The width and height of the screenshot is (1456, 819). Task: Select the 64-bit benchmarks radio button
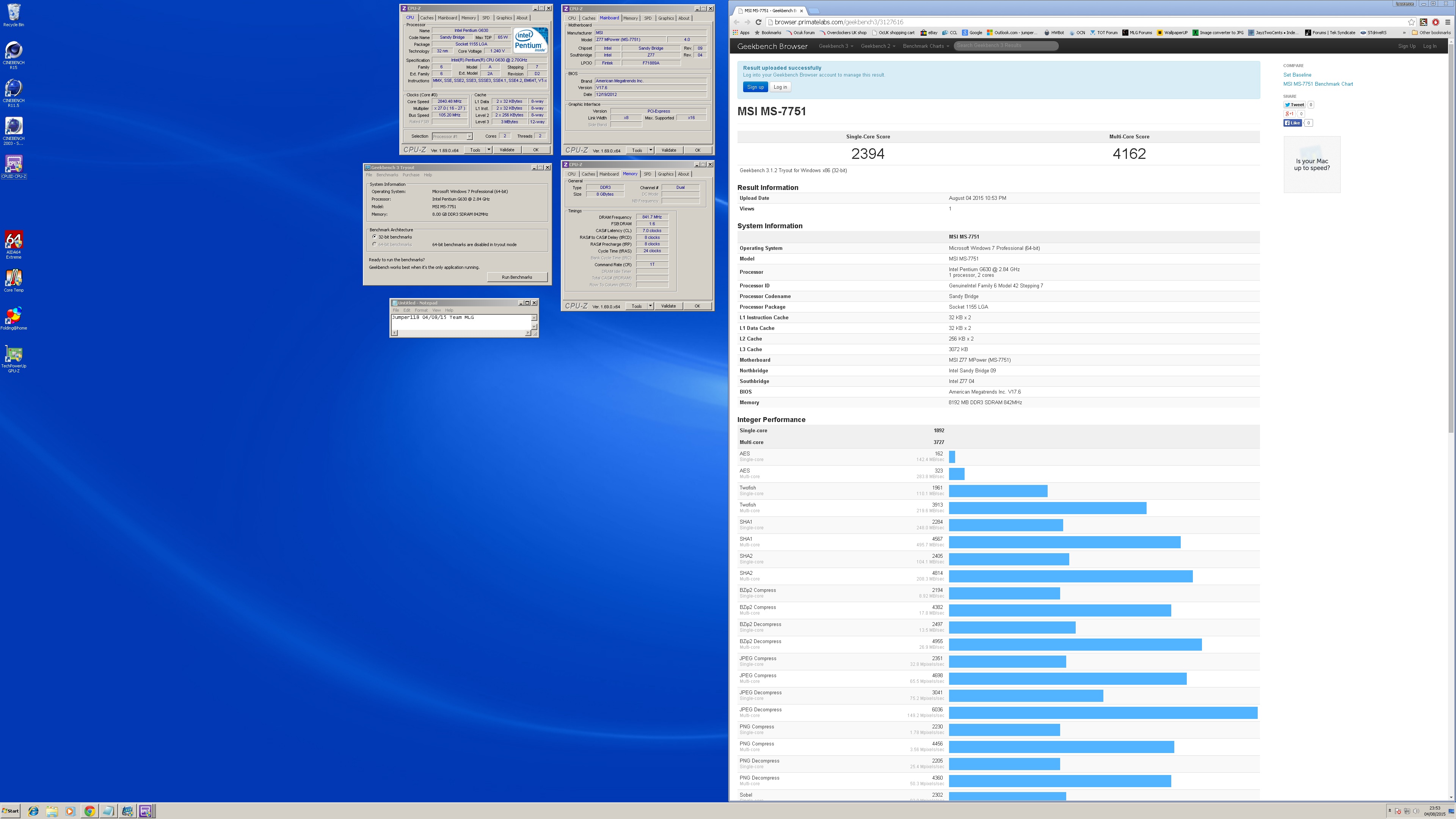tap(374, 244)
